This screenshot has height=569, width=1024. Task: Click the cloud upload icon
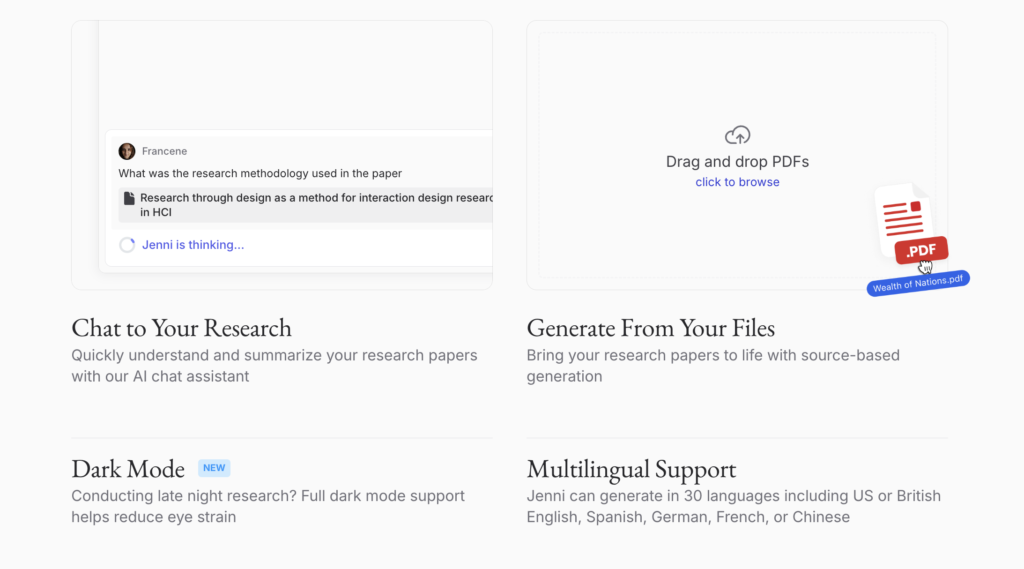coord(737,135)
